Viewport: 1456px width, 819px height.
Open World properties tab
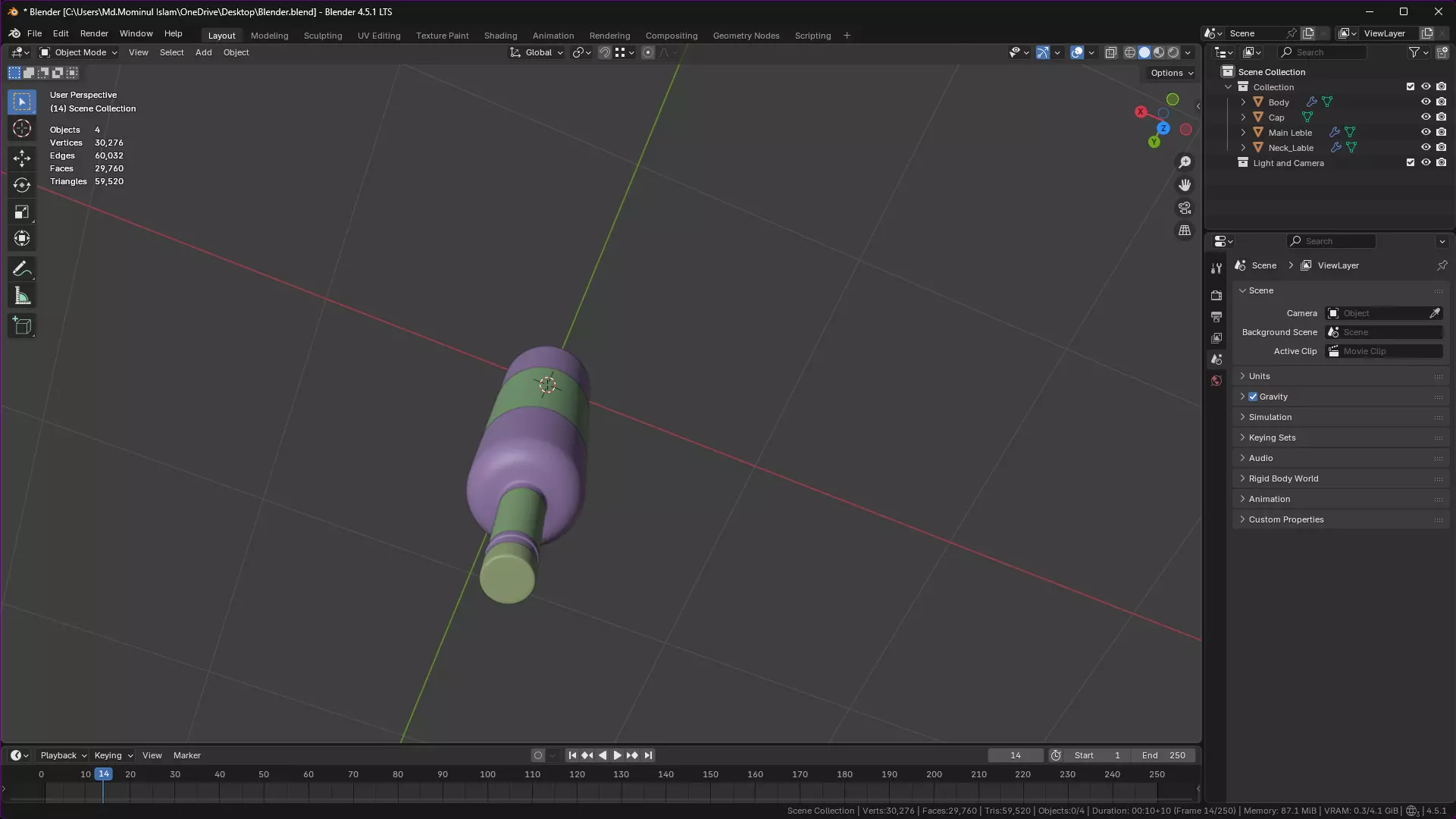point(1216,381)
